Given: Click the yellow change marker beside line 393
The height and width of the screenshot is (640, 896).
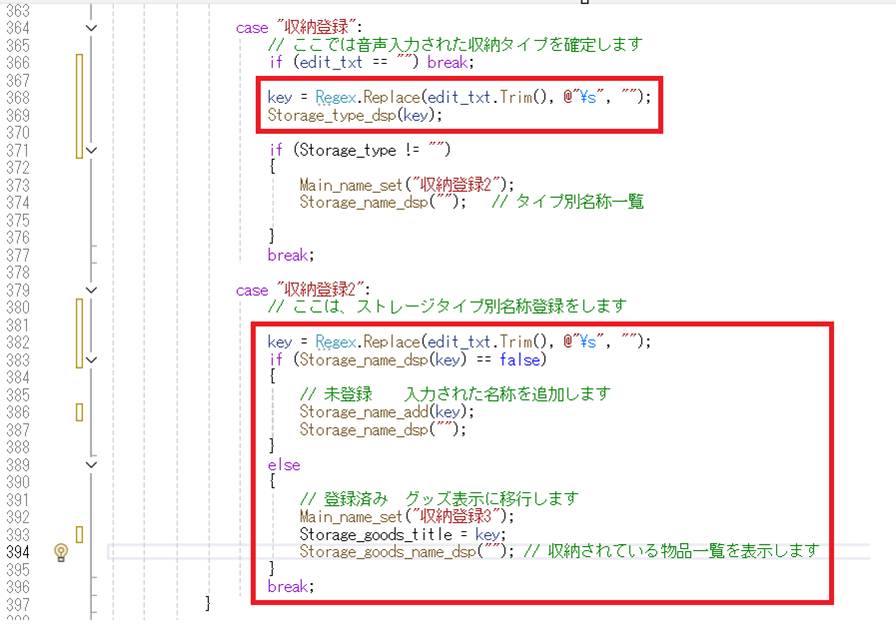Looking at the screenshot, I should click(80, 534).
